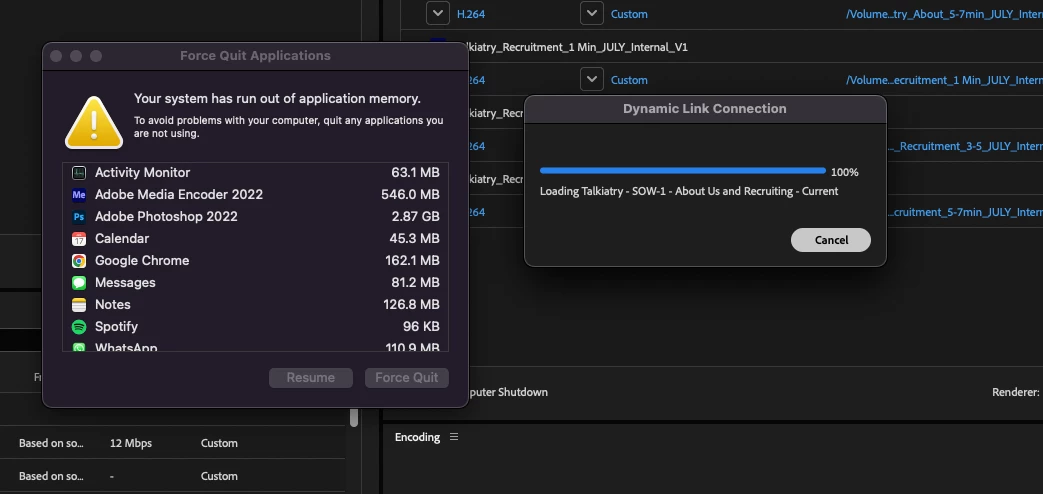Open output path for About_5-7min_JULY file

pyautogui.click(x=944, y=14)
